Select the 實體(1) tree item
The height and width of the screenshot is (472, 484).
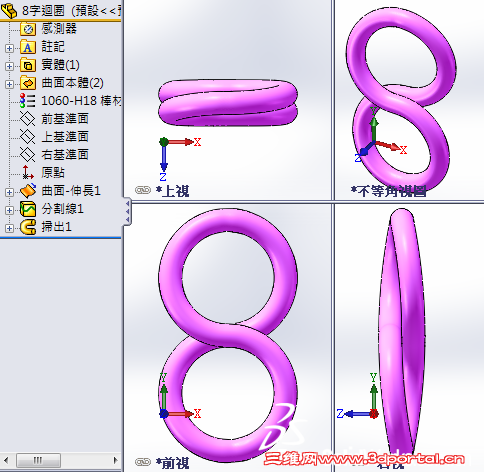(x=60, y=65)
